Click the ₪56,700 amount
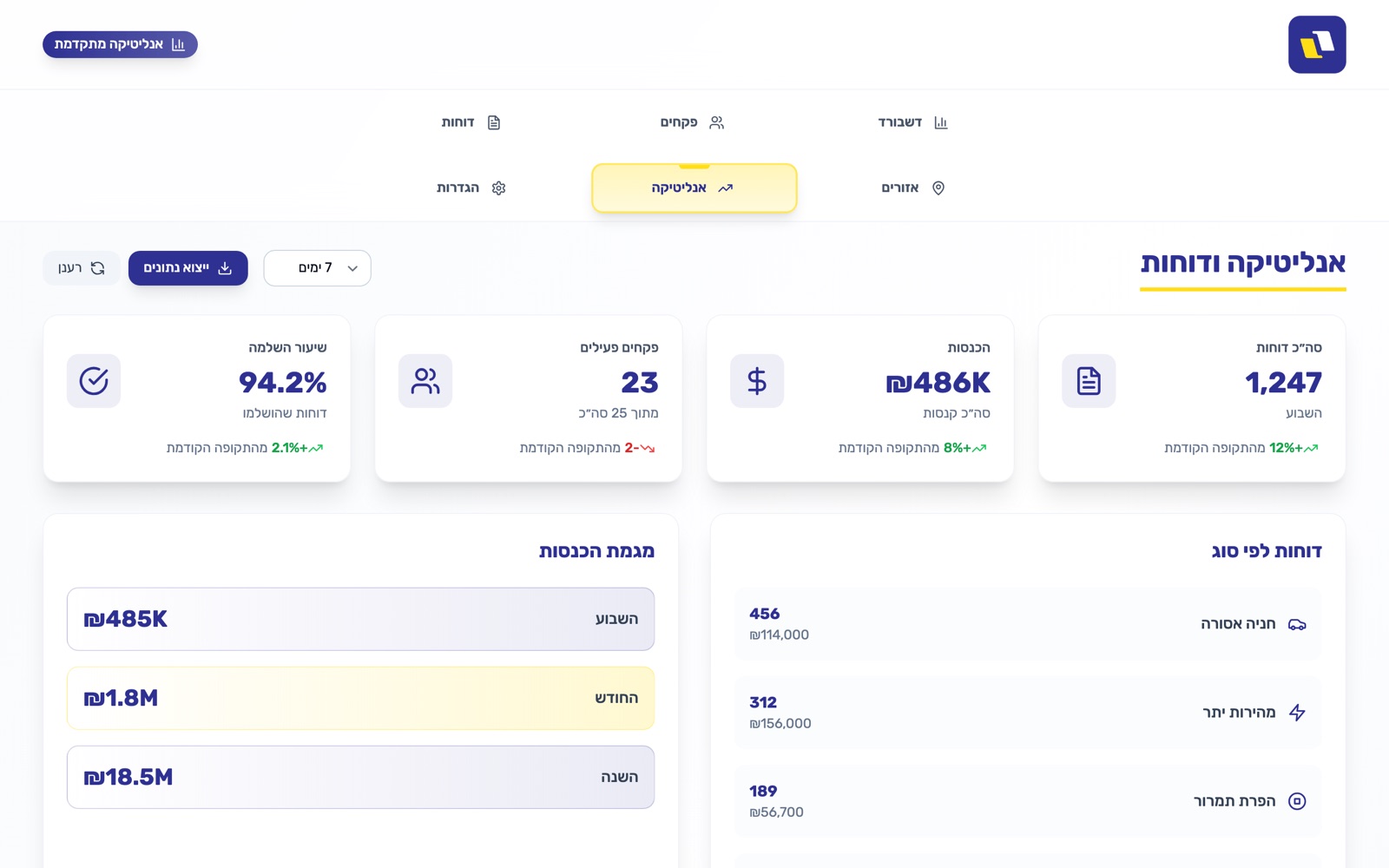Screen dimensions: 1389x868 [x=777, y=812]
